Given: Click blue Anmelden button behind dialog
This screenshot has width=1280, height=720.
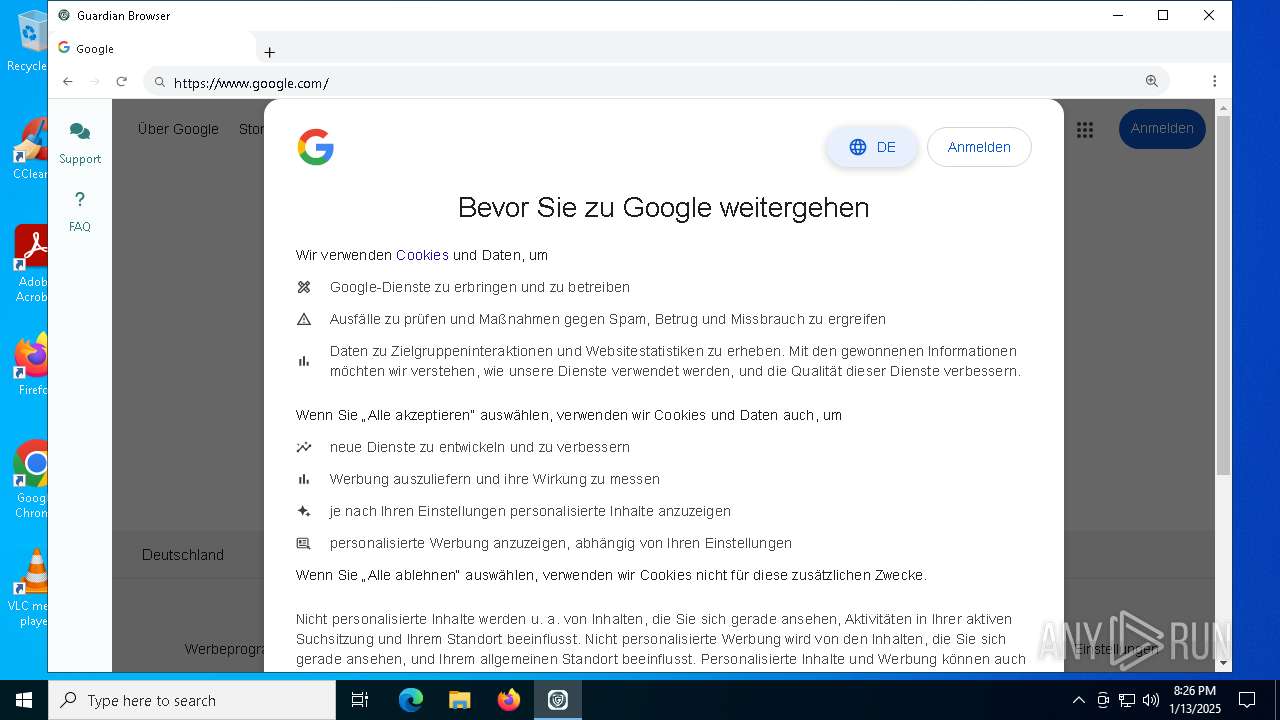Looking at the screenshot, I should tap(1162, 129).
